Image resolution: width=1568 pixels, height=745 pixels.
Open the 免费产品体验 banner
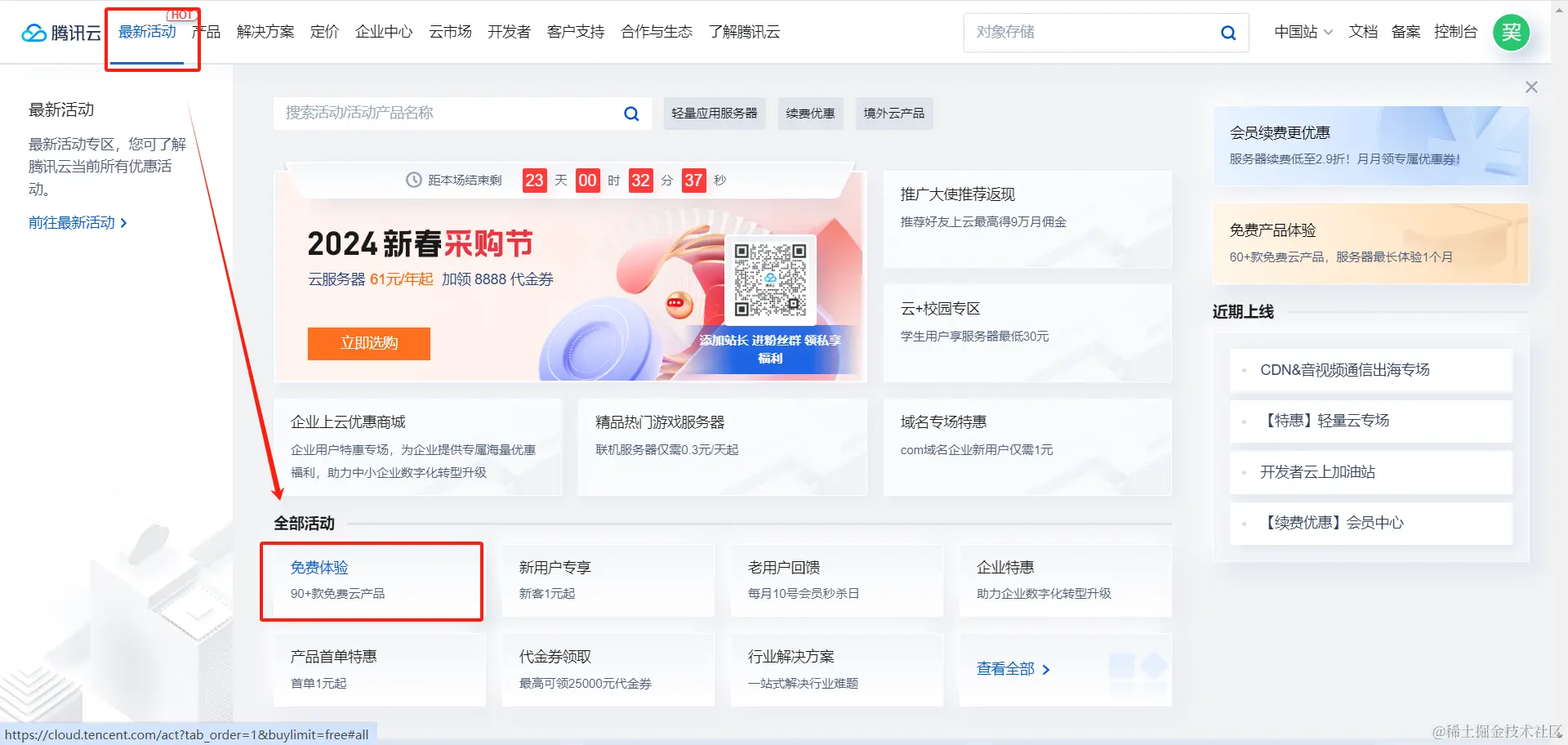tap(1371, 243)
